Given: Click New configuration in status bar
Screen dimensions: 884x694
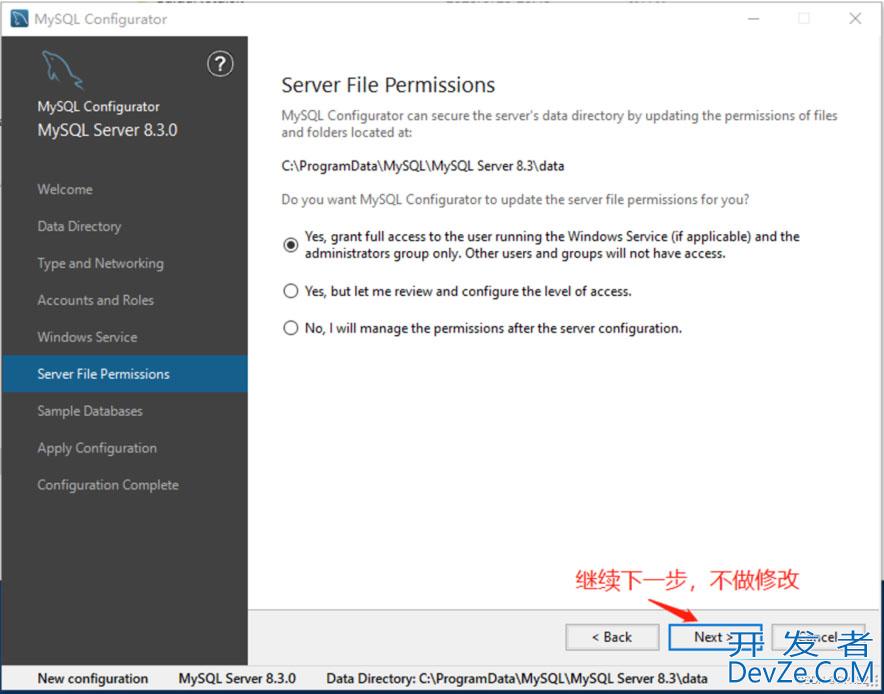Looking at the screenshot, I should [x=92, y=678].
